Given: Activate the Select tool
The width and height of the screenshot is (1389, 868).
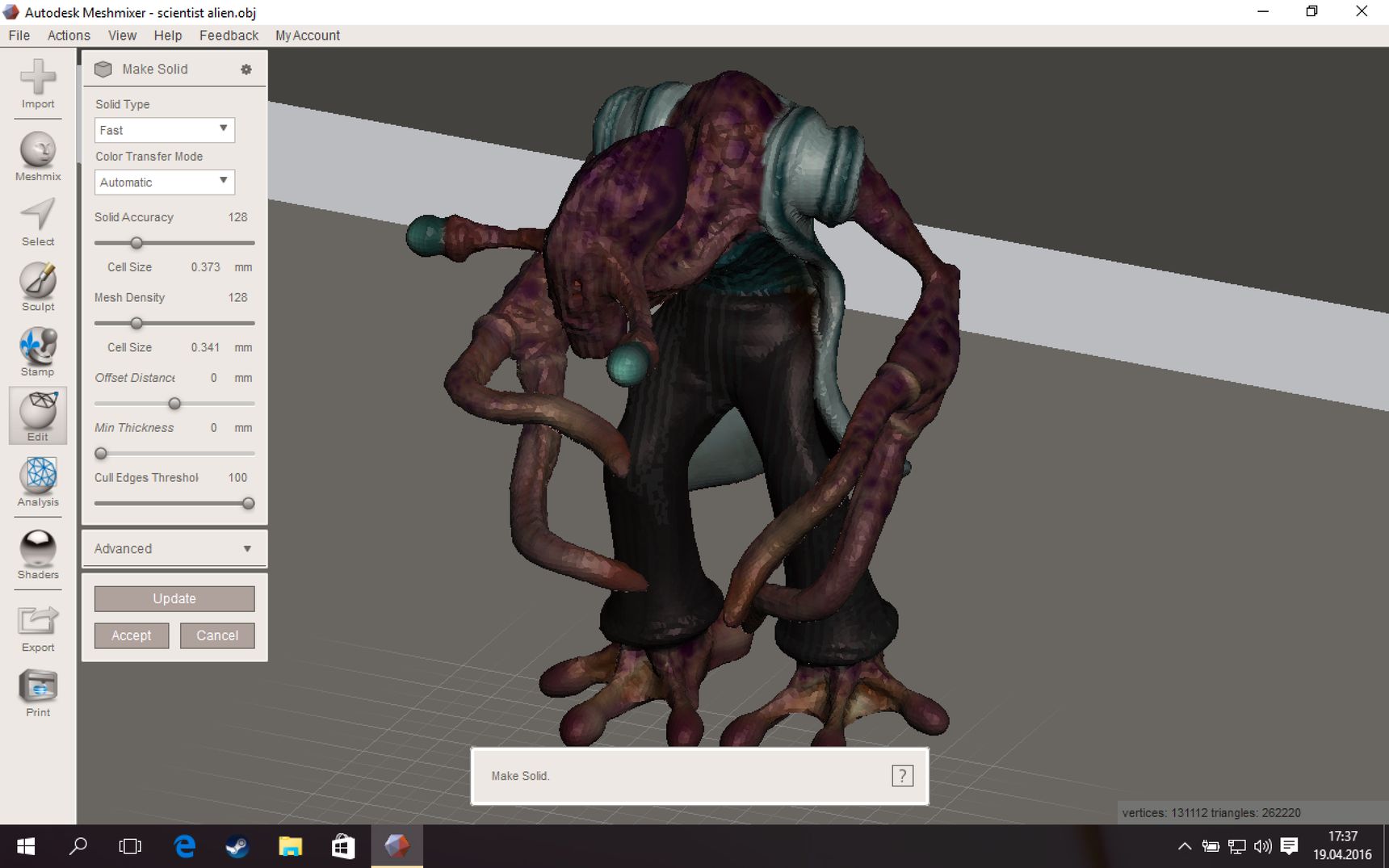Looking at the screenshot, I should pos(38,222).
